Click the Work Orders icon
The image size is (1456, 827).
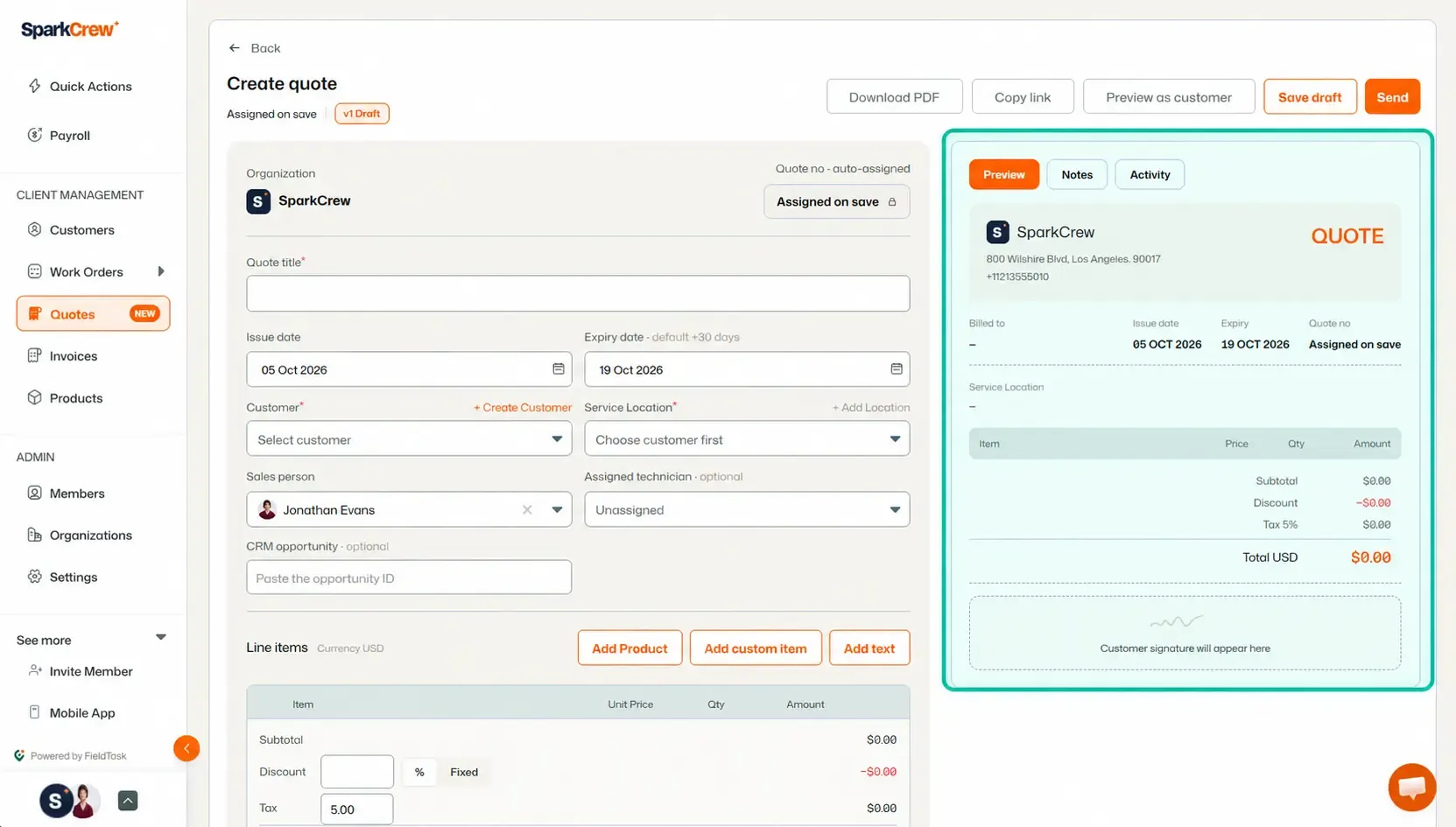tap(34, 271)
